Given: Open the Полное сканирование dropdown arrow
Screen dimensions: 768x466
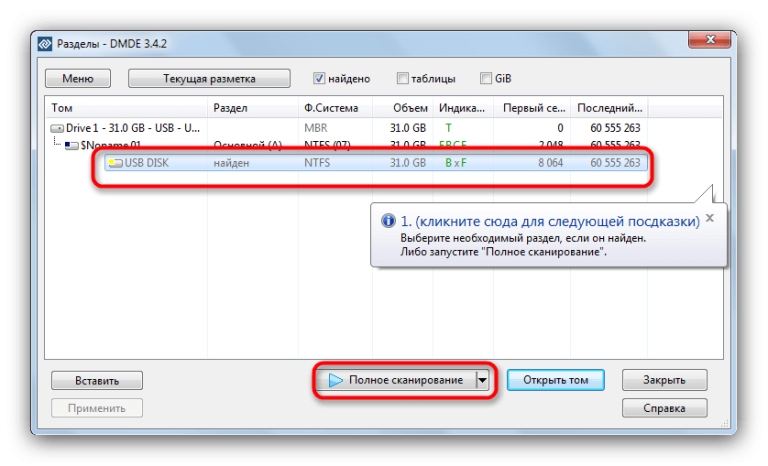Looking at the screenshot, I should click(x=482, y=380).
